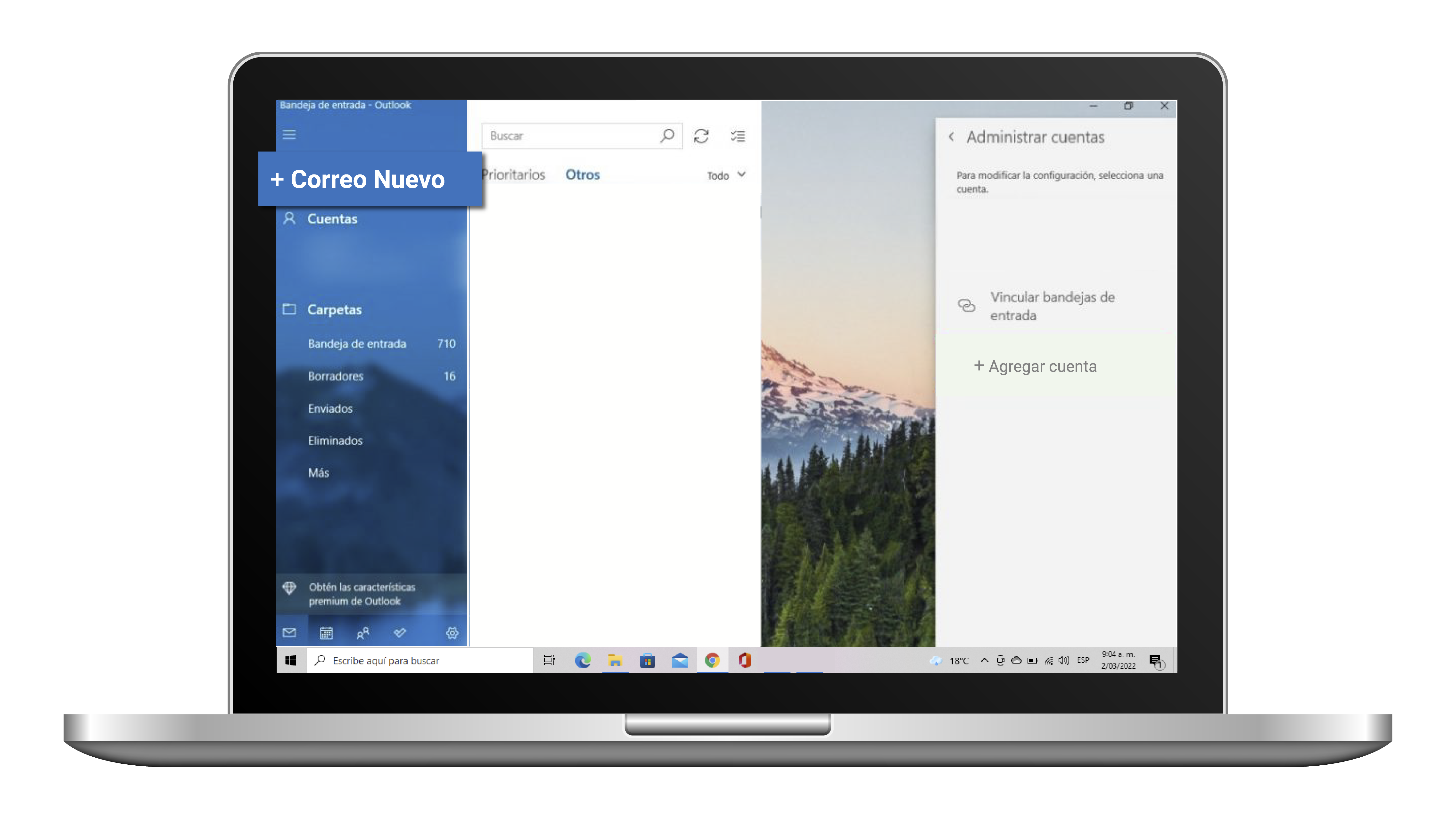Change the ESP input language
1456x819 pixels.
point(1083,660)
